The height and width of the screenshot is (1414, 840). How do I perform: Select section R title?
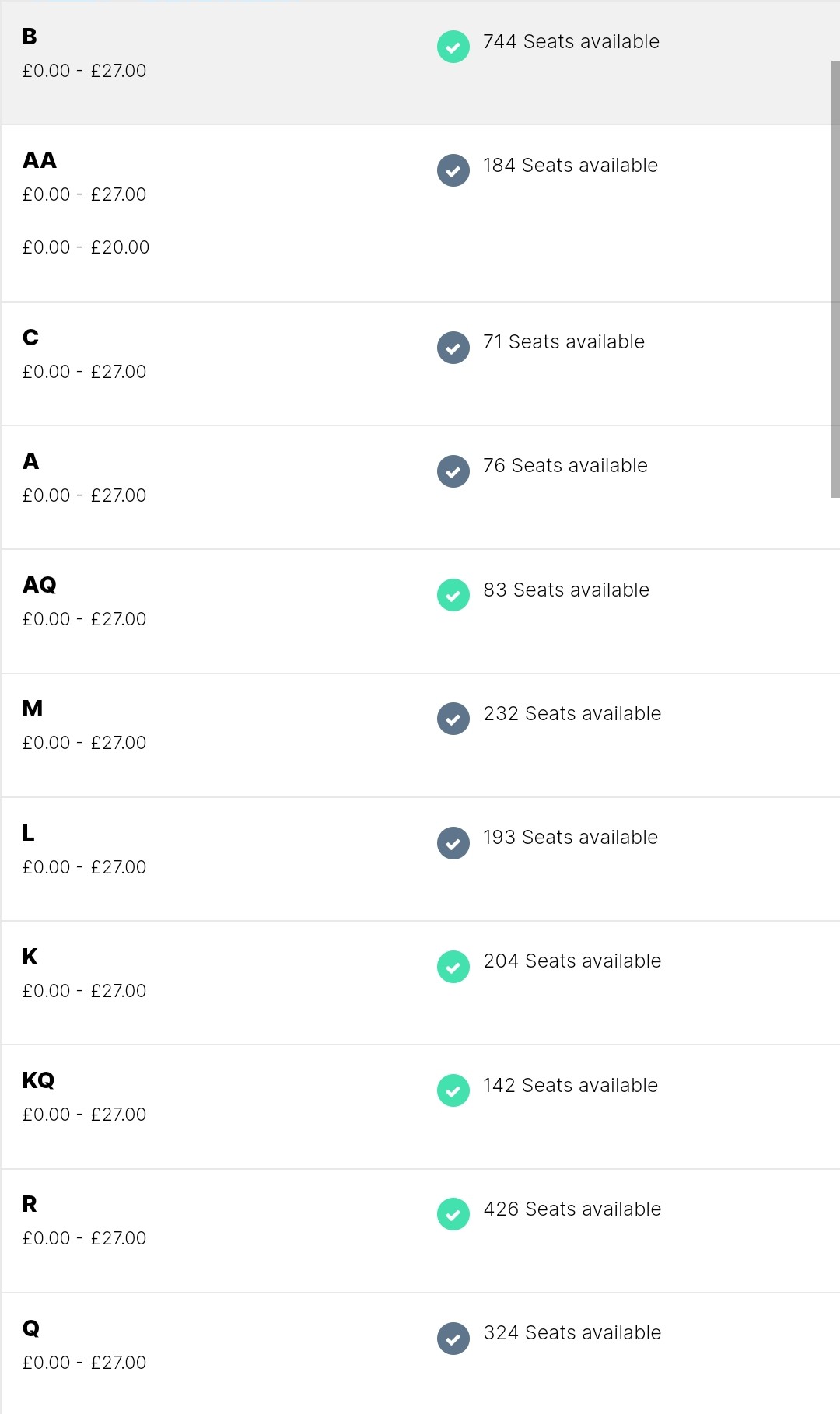pyautogui.click(x=30, y=1204)
